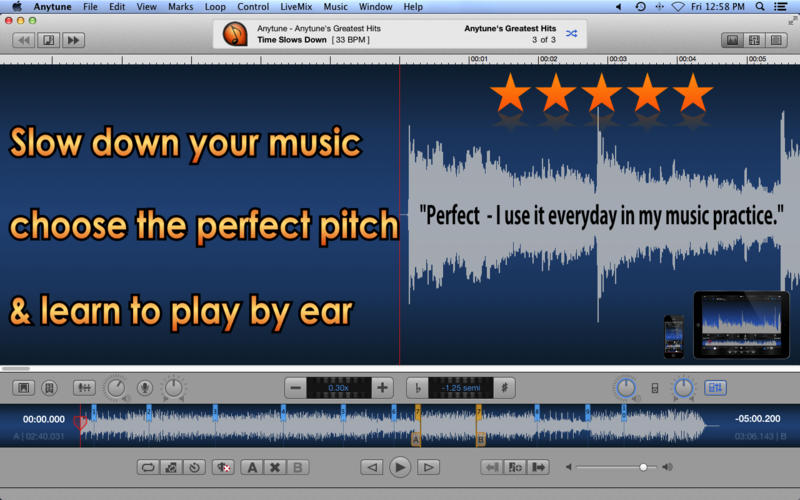
Task: Open Spotlight search in the menu bar
Action: pyautogui.click(x=760, y=7)
